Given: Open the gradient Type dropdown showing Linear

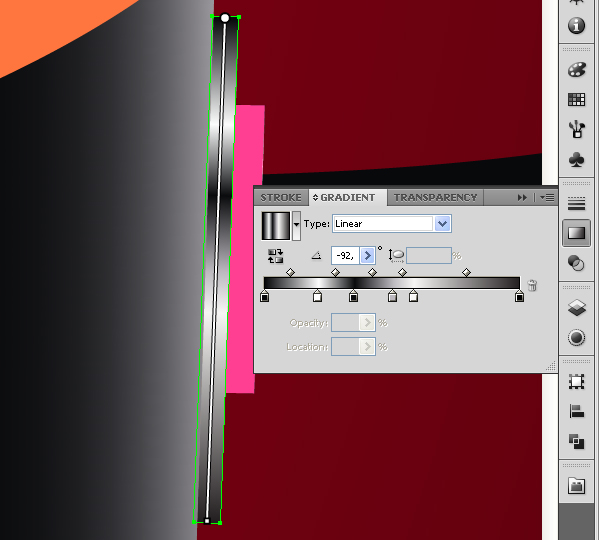Looking at the screenshot, I should 392,224.
